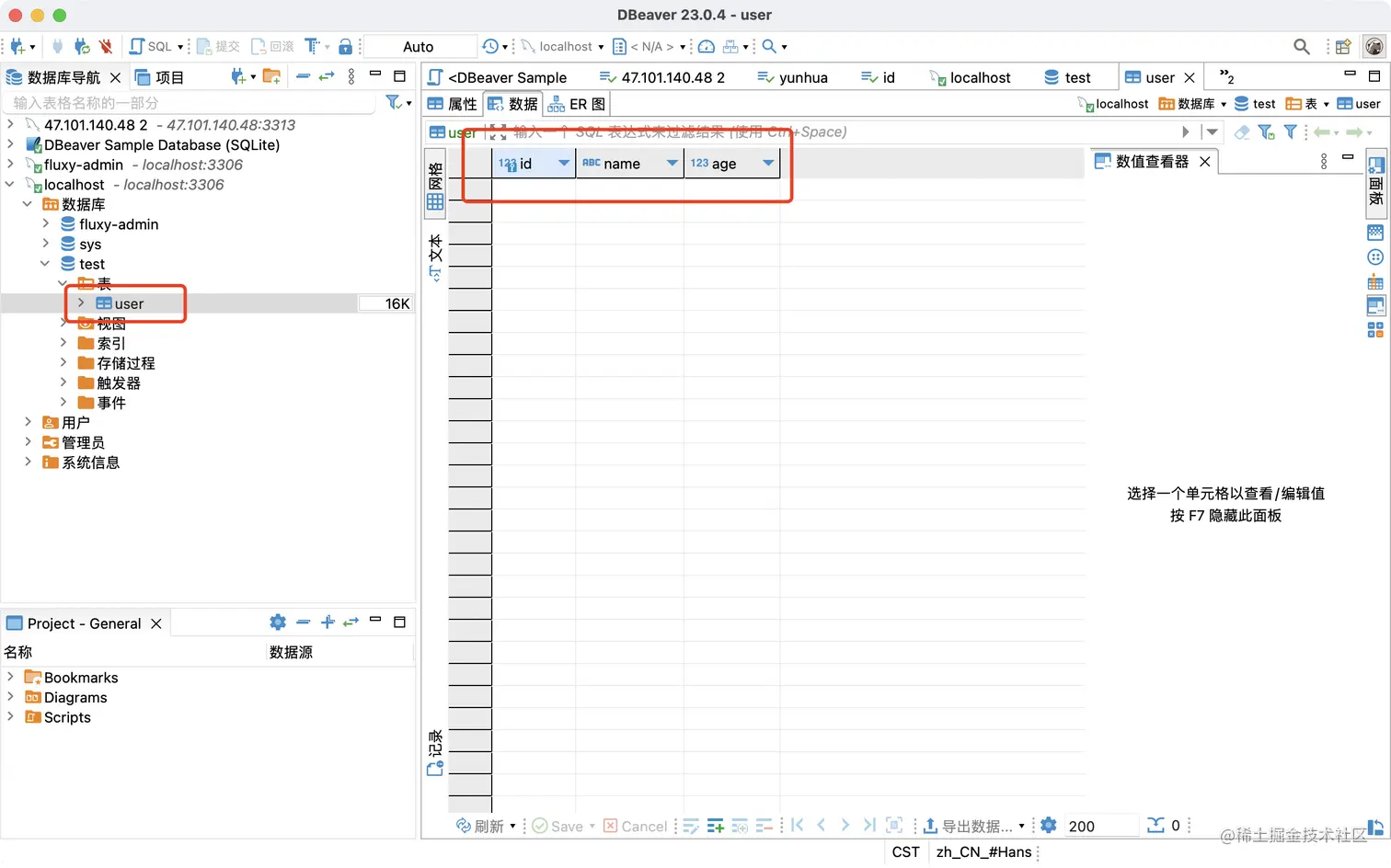Screen dimensions: 1391x868
Task: Collapse the localhost connection node
Action: 10,184
